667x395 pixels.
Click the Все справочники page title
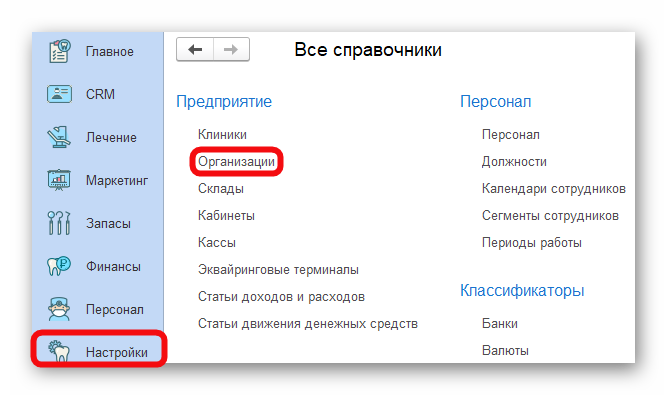(368, 50)
